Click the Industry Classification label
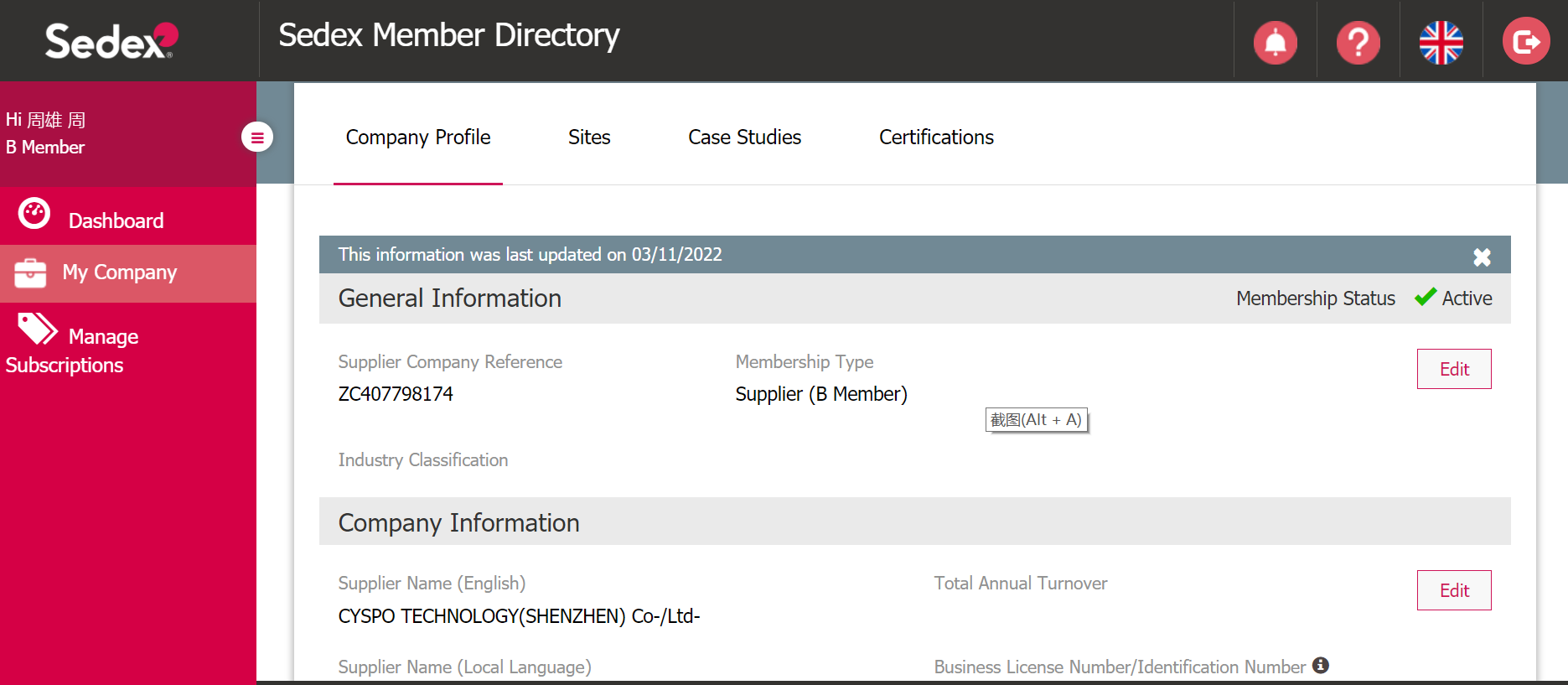1568x685 pixels. (423, 459)
